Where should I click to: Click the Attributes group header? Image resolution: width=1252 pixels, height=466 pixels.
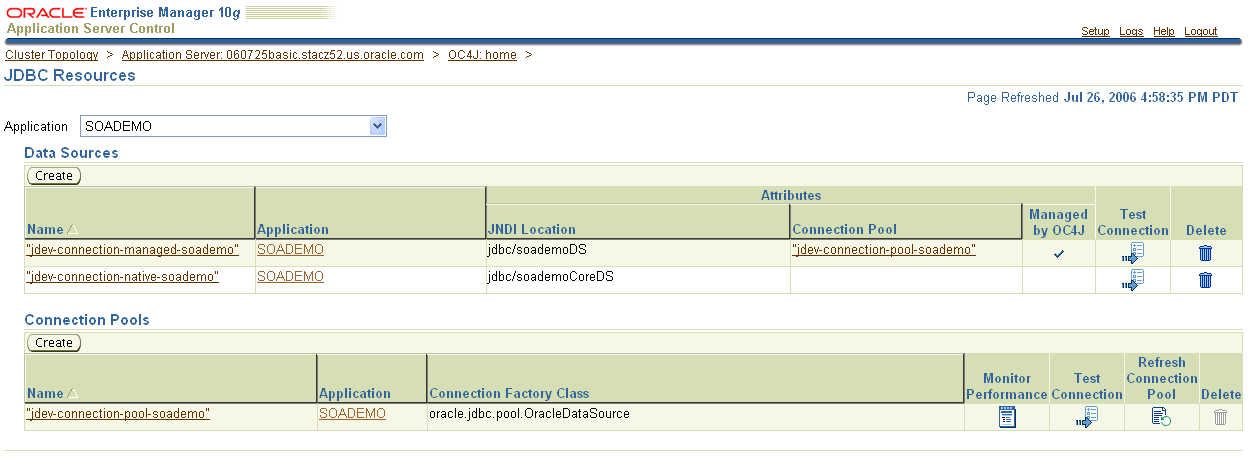click(x=791, y=195)
